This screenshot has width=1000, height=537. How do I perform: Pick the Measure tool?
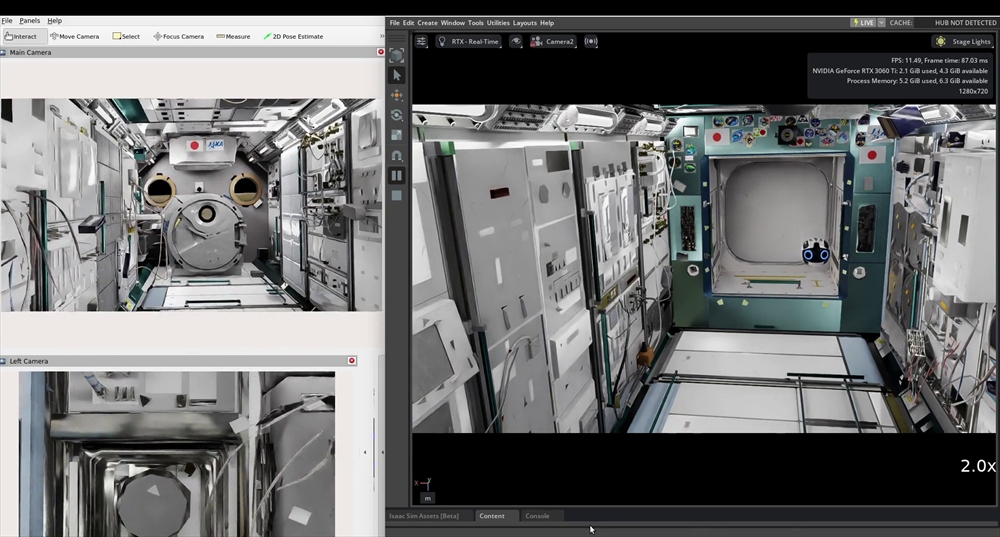233,36
